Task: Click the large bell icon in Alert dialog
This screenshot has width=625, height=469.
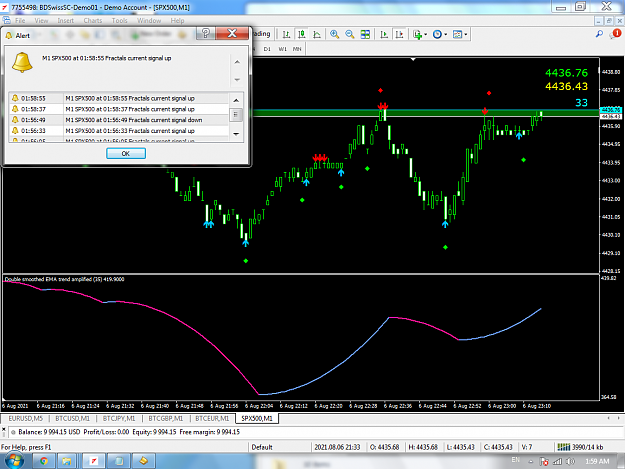Action: (22, 63)
